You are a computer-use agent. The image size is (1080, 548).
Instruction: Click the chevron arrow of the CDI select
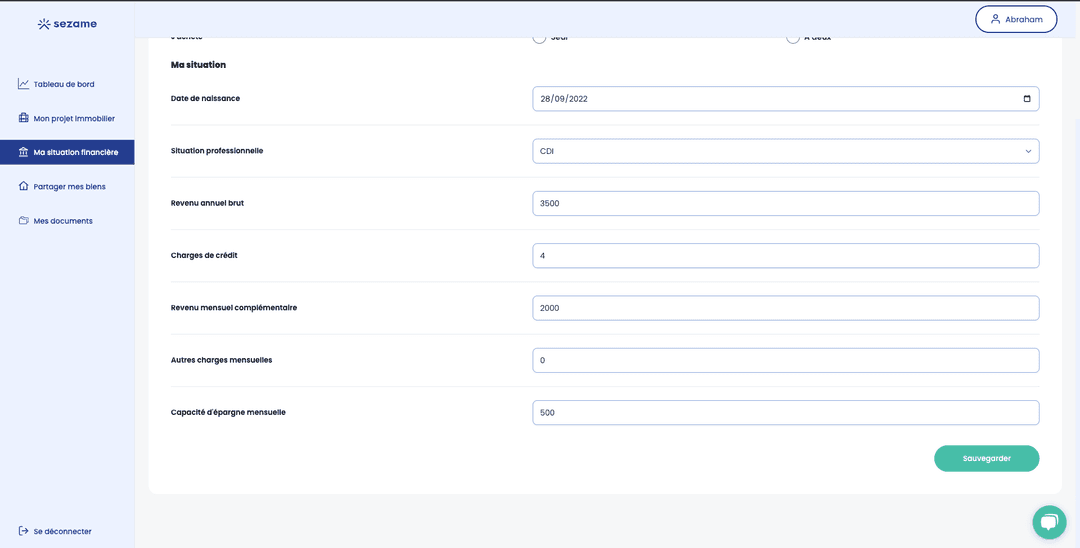(1028, 151)
